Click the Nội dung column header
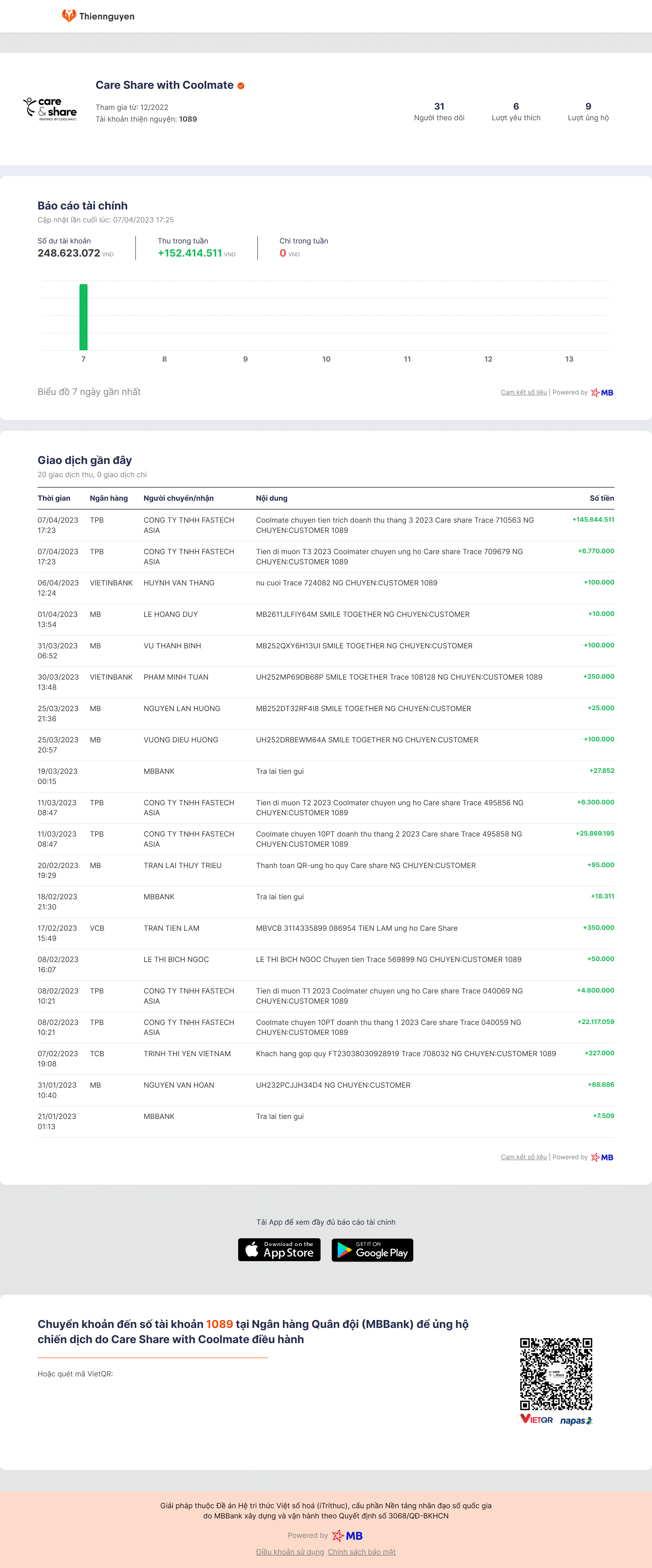Screen dimensions: 652x1568 click(x=271, y=498)
